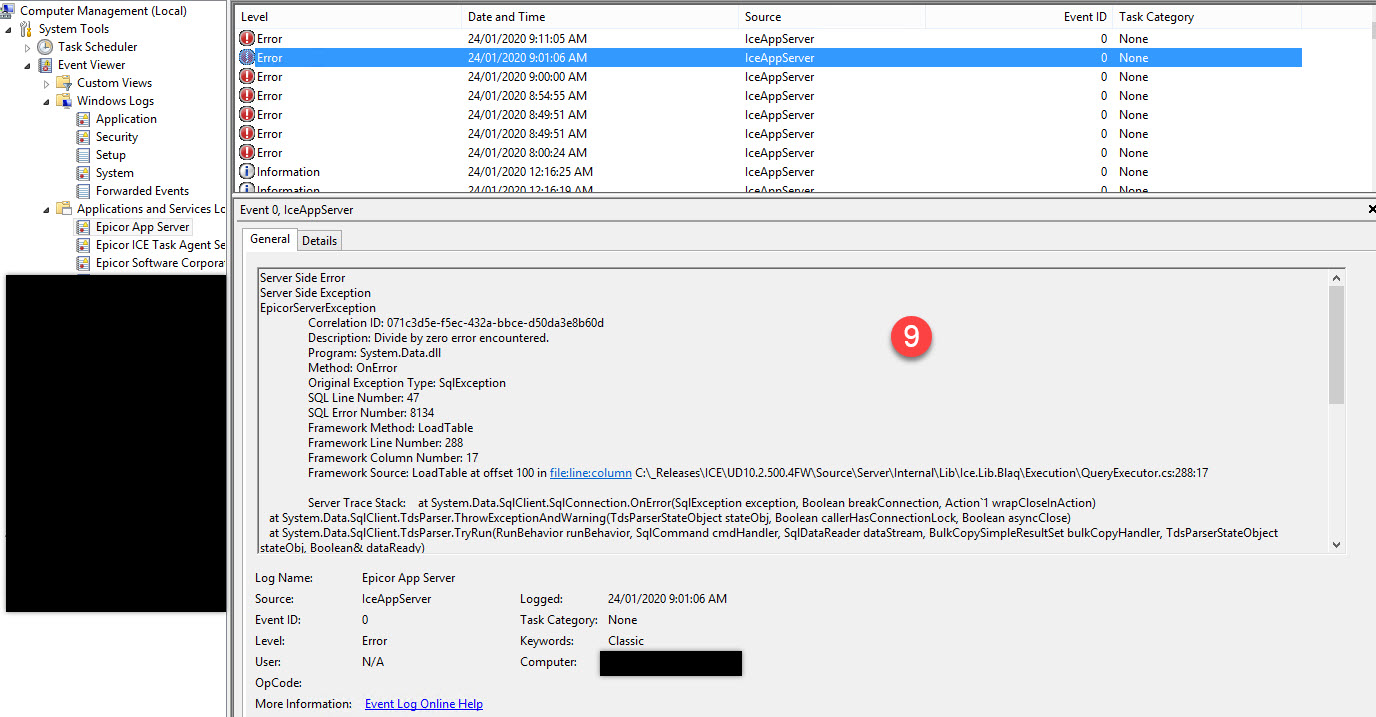Collapse the Event Viewer tree node

28,65
